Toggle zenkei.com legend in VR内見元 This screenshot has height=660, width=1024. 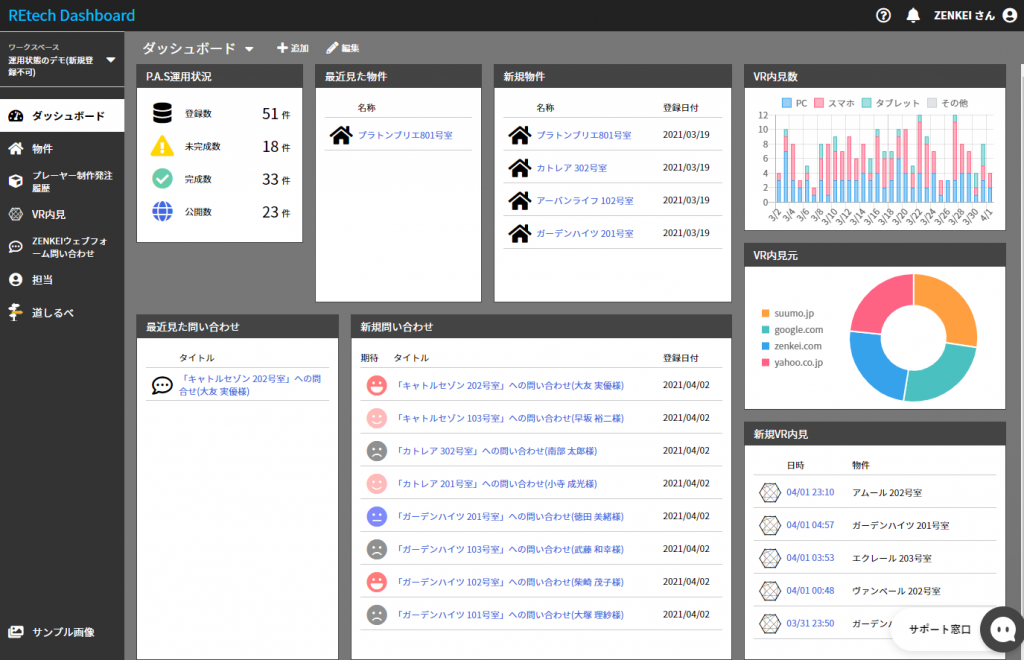[792, 346]
